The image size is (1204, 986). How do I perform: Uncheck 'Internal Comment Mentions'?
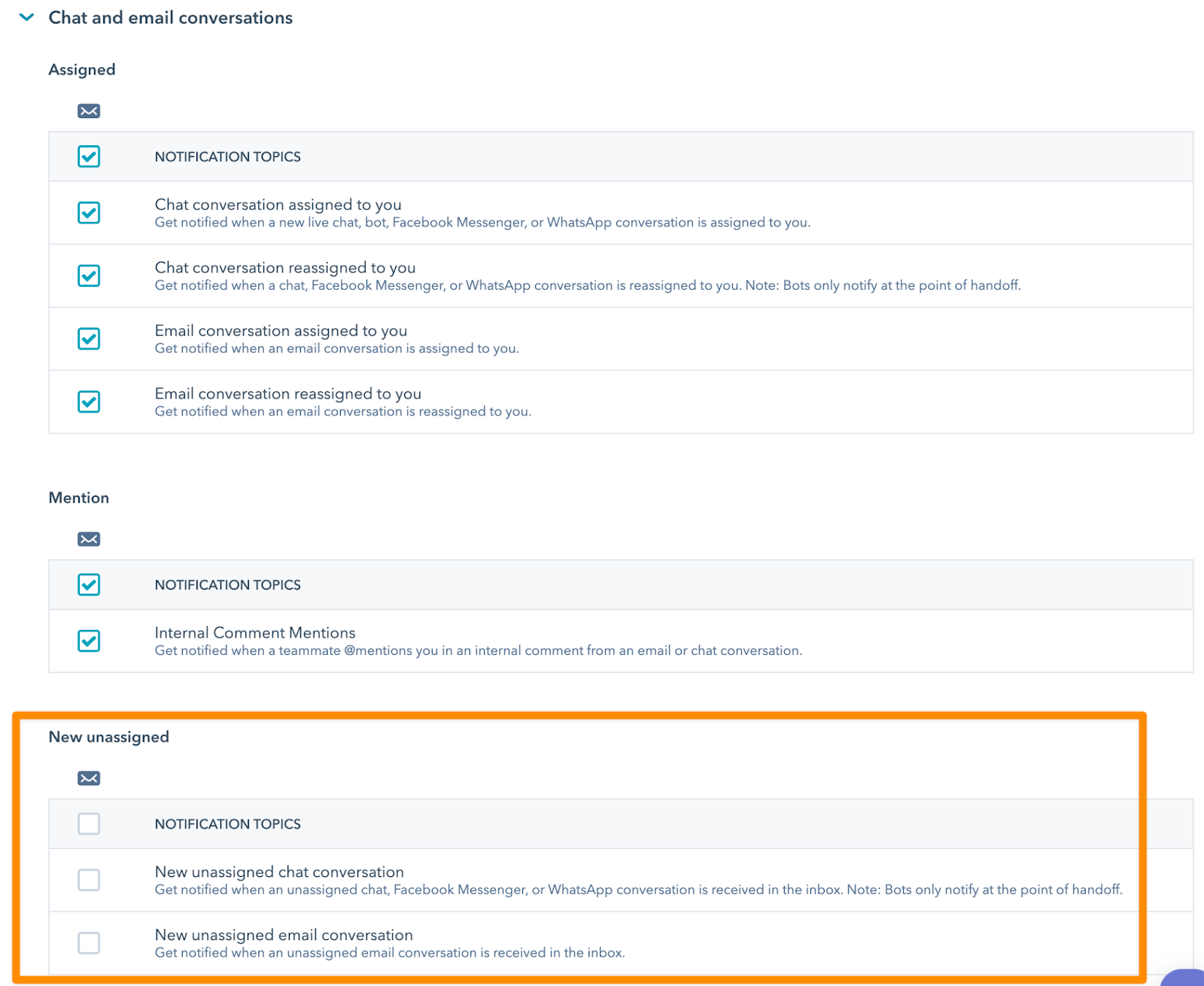[x=88, y=641]
